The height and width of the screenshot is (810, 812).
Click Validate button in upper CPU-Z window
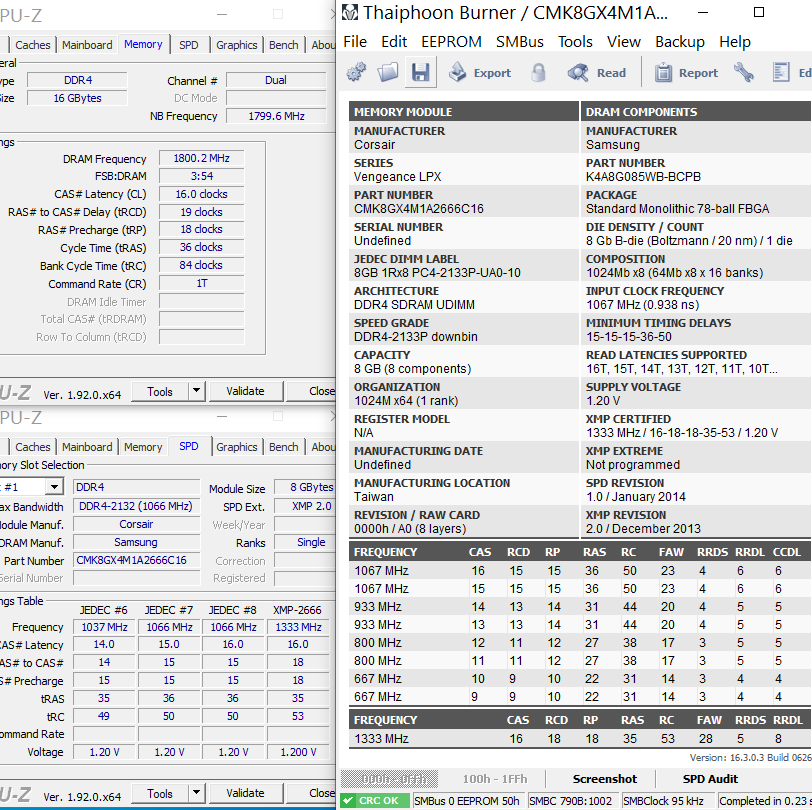245,391
